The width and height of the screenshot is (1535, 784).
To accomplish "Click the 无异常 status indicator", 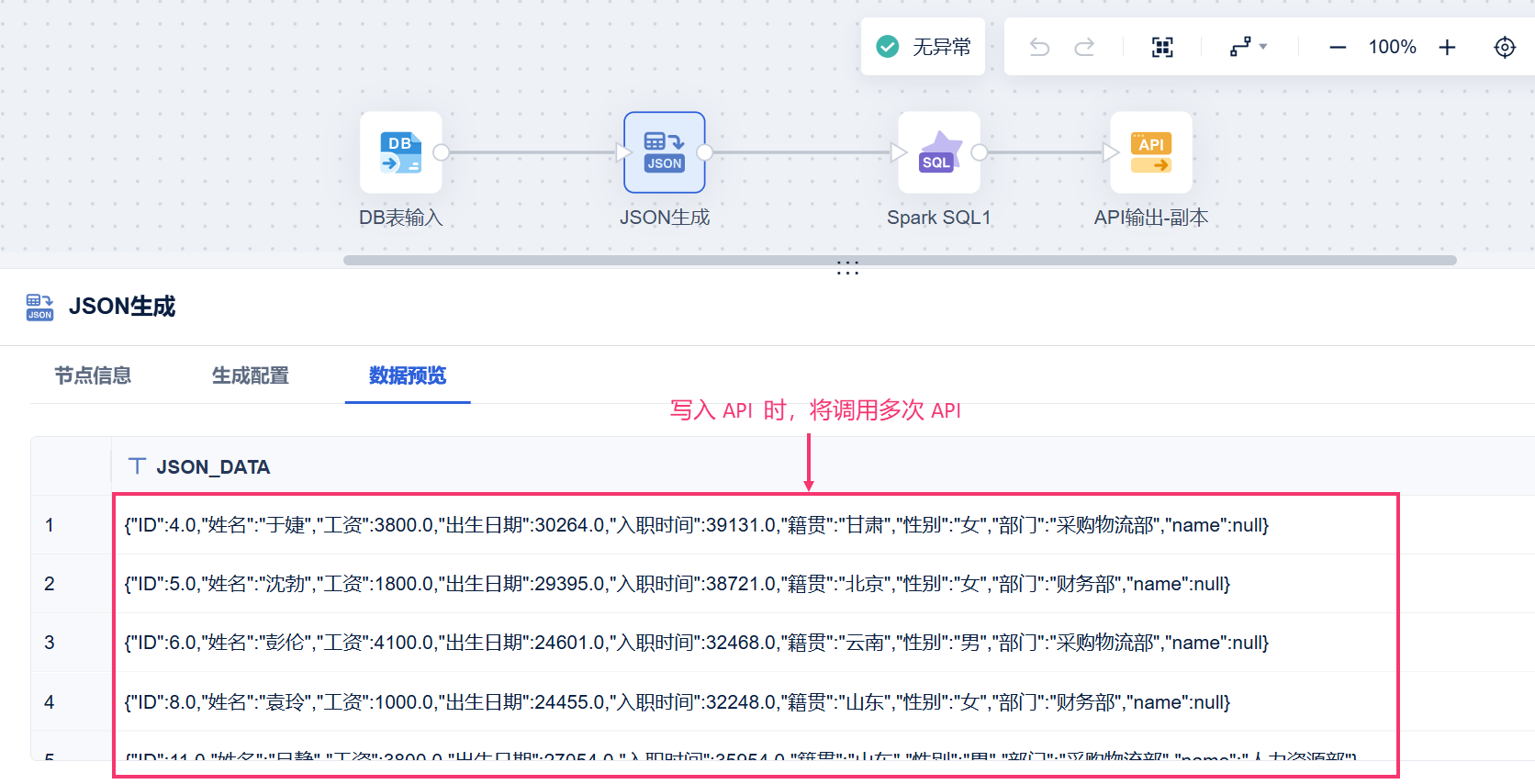I will tap(923, 47).
